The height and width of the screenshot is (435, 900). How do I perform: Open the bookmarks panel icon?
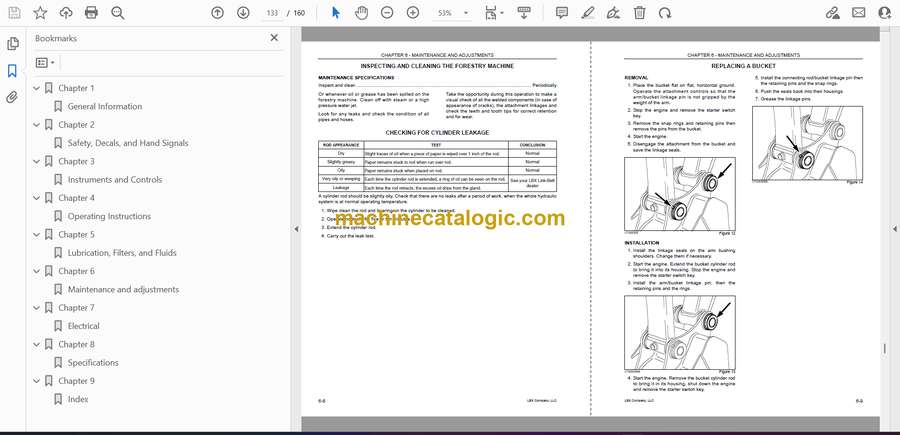tap(12, 71)
